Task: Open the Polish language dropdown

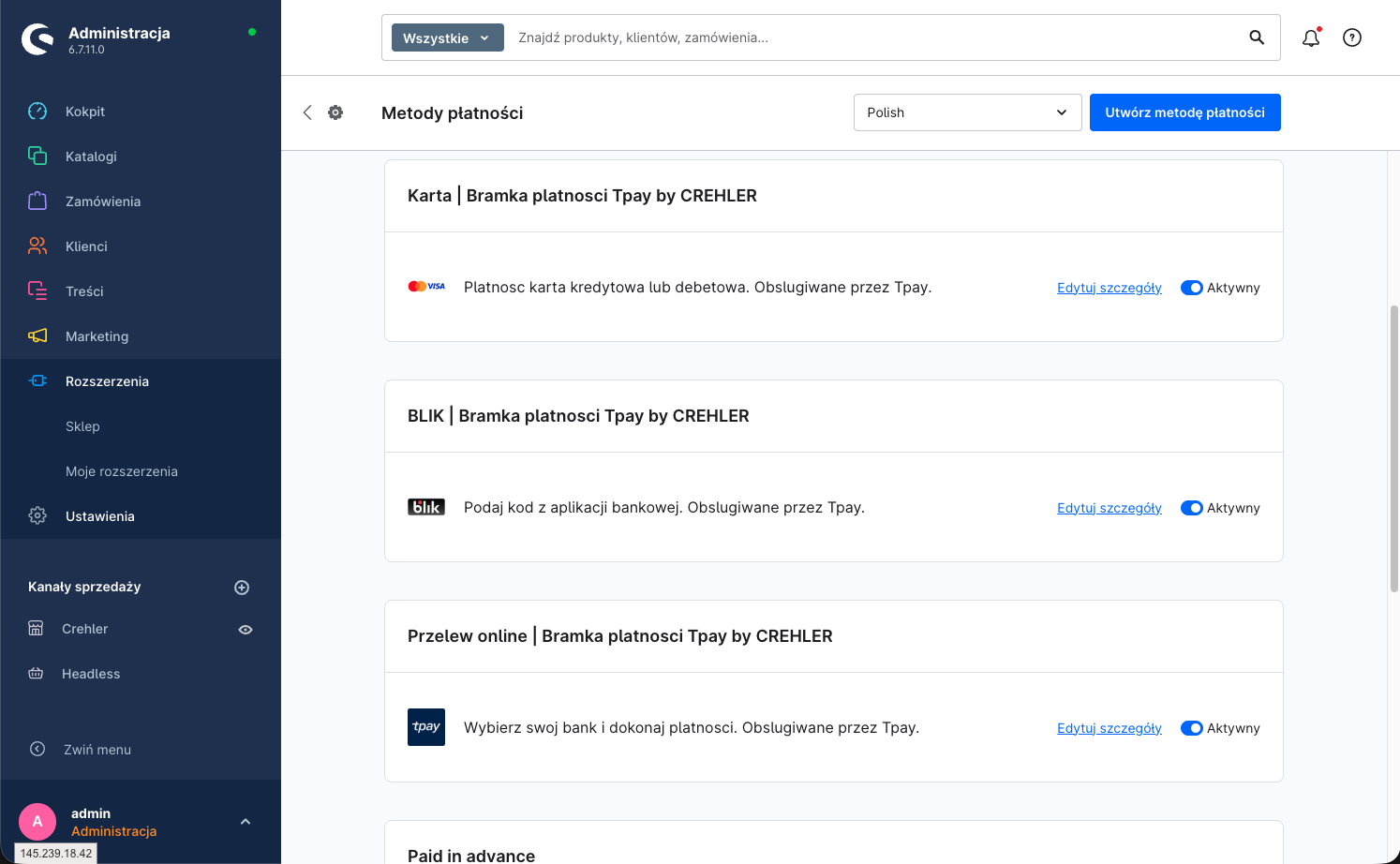Action: click(x=968, y=112)
